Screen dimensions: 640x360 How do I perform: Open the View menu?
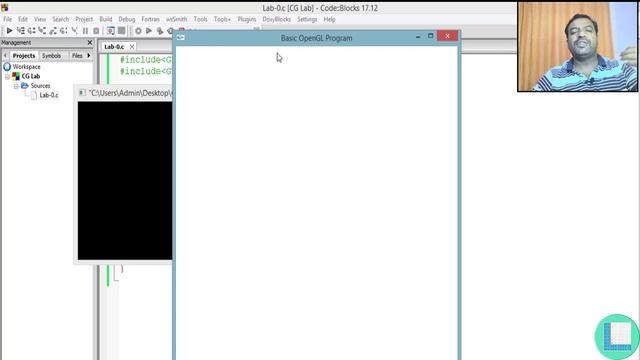pos(40,19)
